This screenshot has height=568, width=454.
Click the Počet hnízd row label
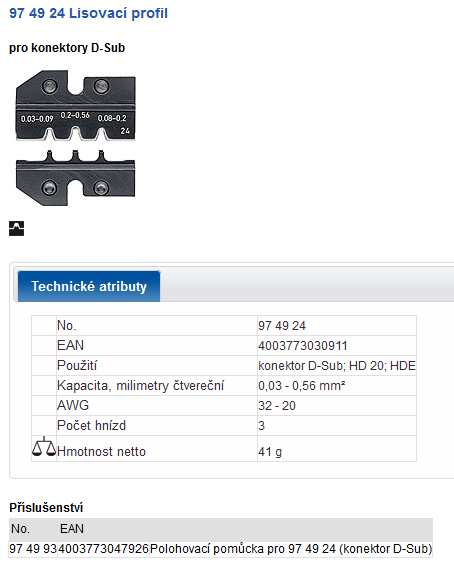(92, 425)
